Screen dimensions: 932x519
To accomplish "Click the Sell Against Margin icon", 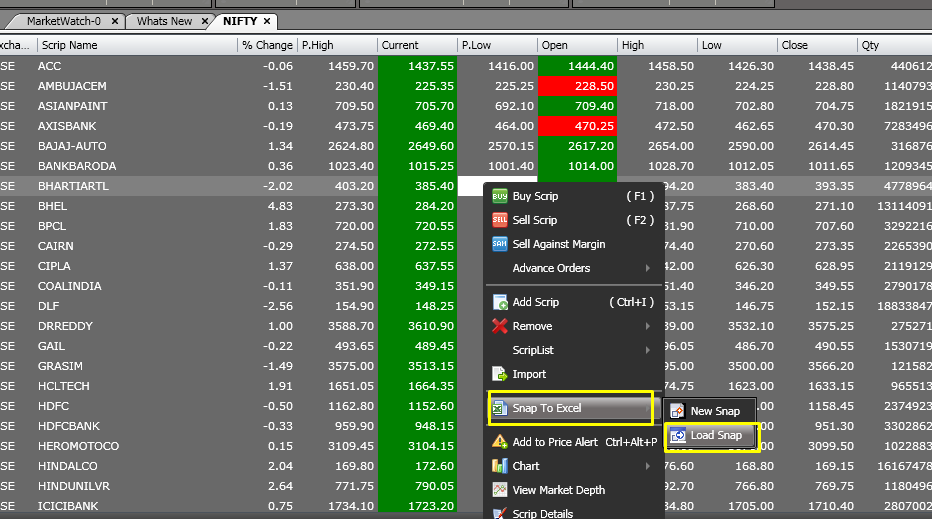I will point(500,244).
